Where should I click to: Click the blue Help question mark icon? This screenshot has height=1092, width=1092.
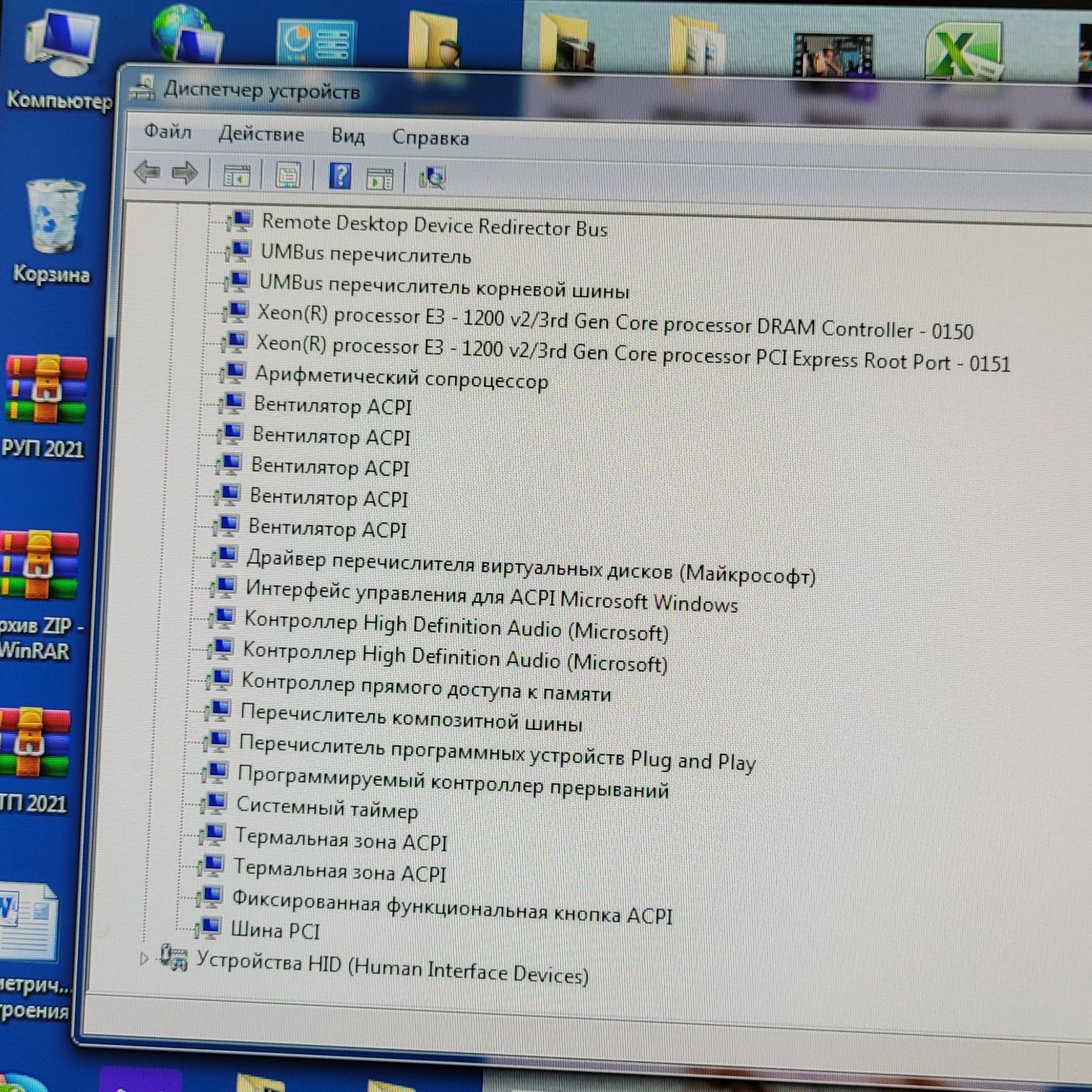pyautogui.click(x=339, y=177)
